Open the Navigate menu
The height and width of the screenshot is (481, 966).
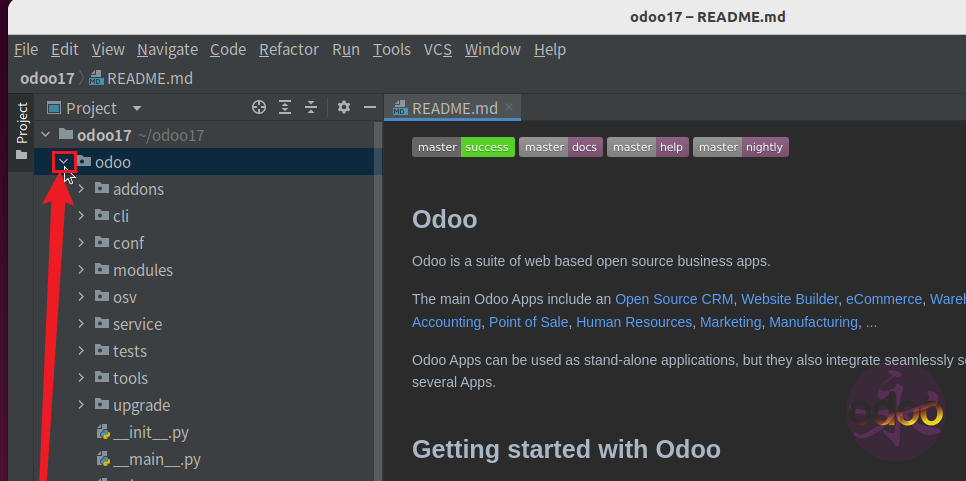coord(168,49)
